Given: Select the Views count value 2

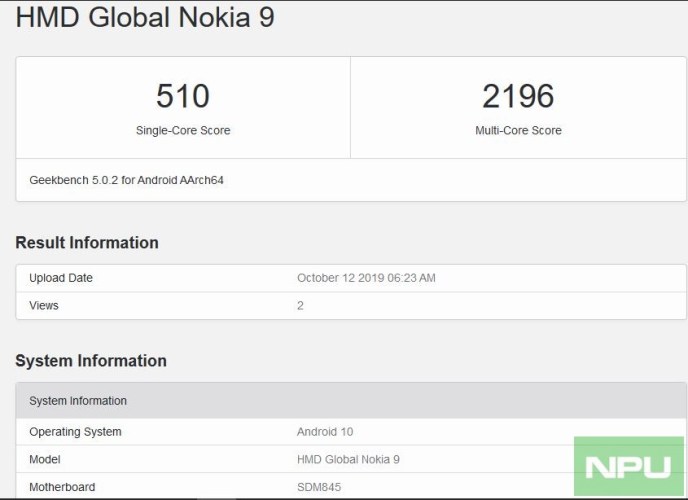Looking at the screenshot, I should tap(300, 306).
